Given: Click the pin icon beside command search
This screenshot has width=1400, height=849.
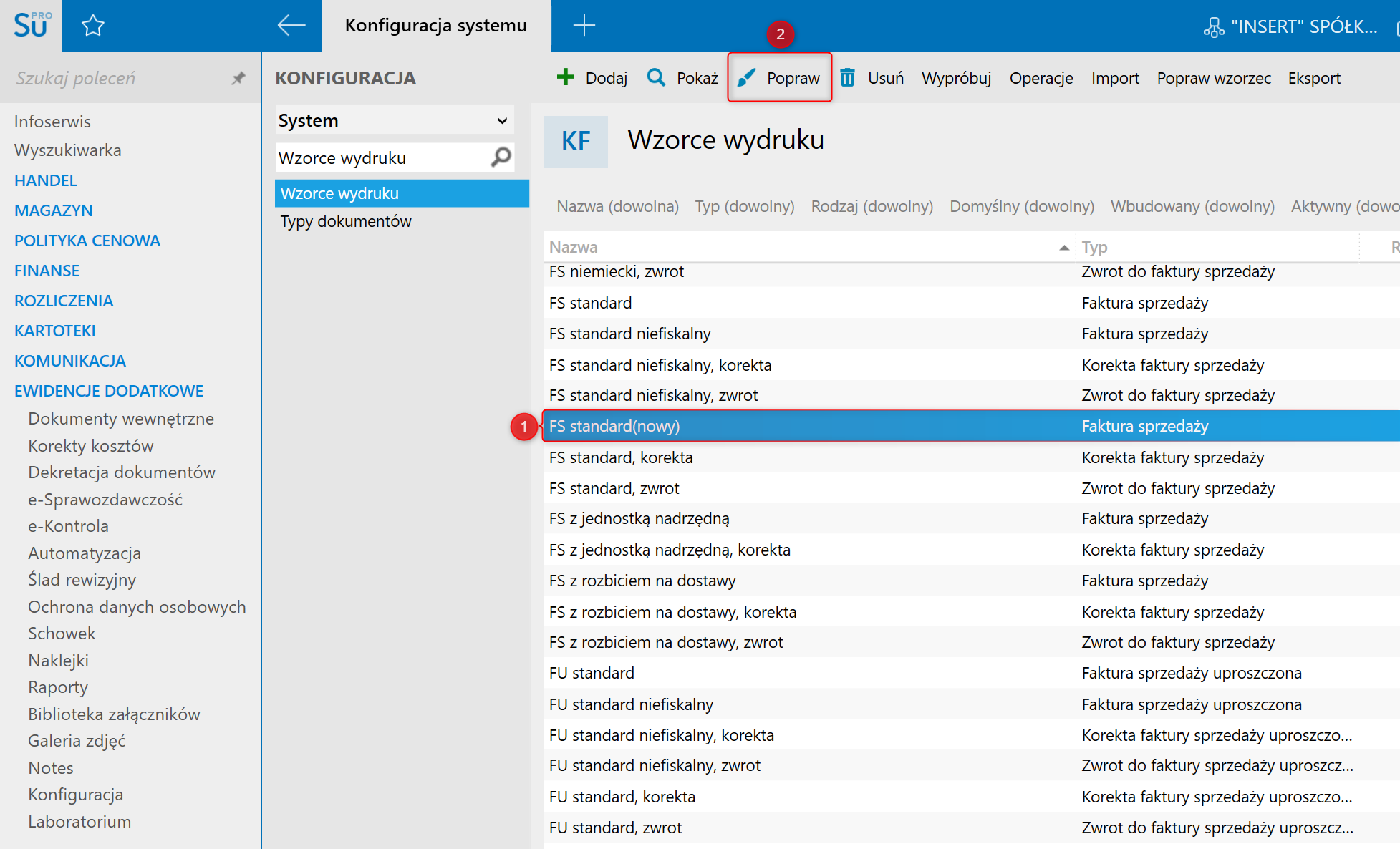Looking at the screenshot, I should coord(238,78).
